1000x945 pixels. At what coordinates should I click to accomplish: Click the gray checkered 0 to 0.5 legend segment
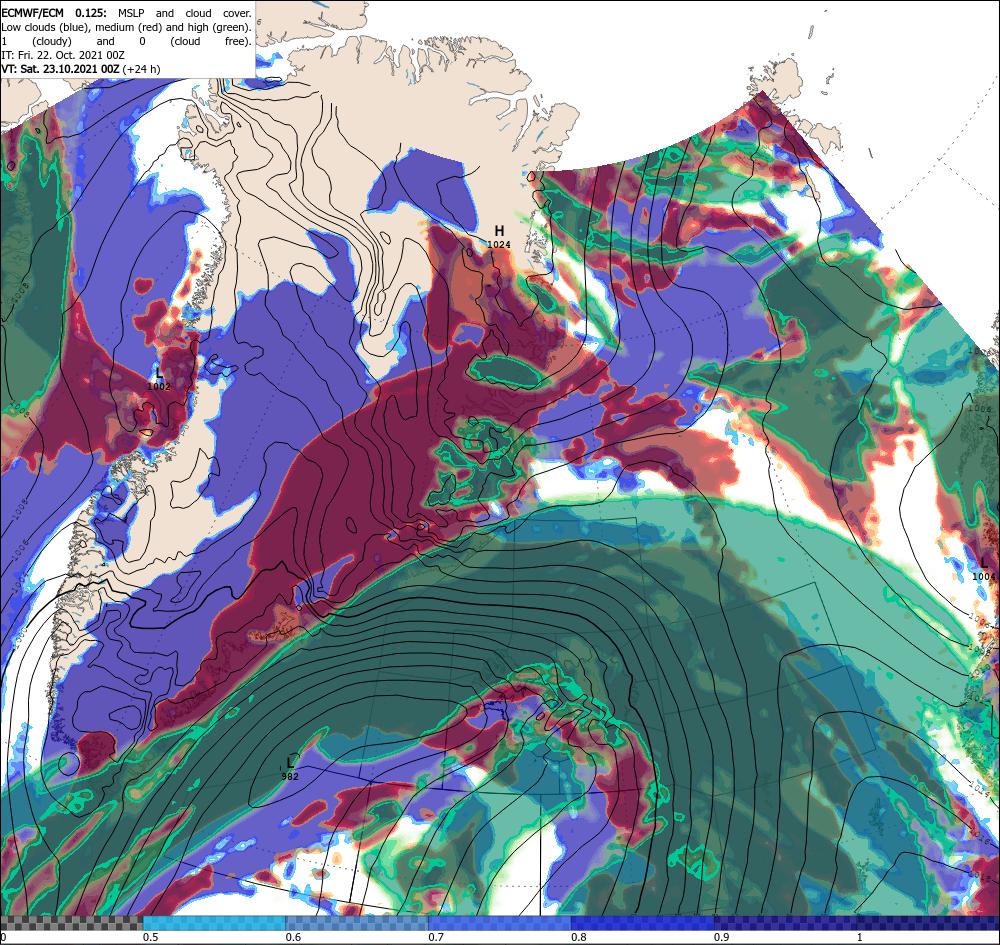click(x=71, y=923)
